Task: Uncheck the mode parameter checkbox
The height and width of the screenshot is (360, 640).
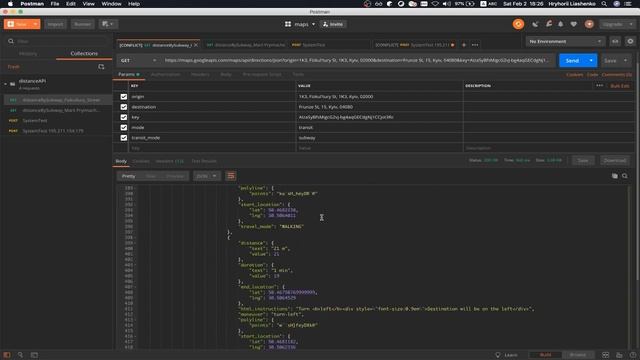Action: [x=124, y=127]
